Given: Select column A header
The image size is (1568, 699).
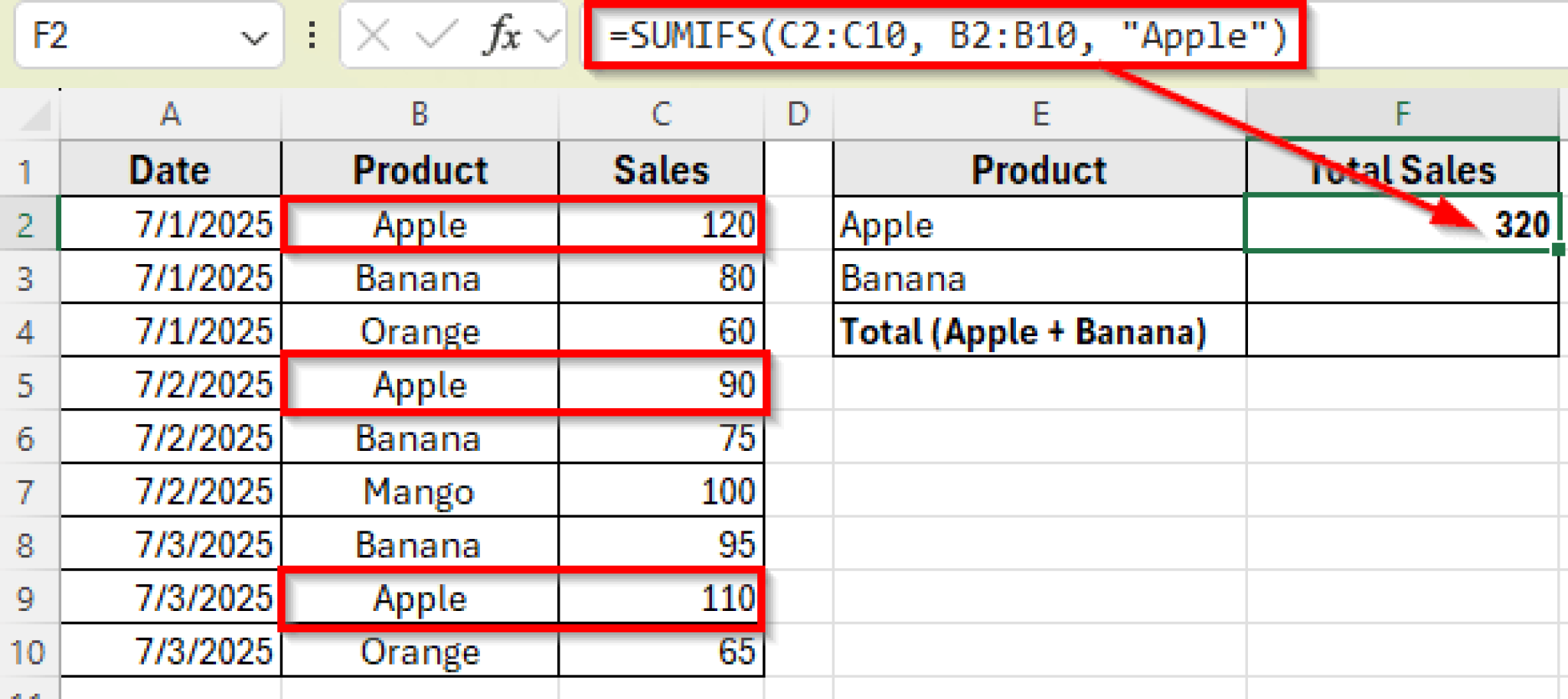Looking at the screenshot, I should pyautogui.click(x=170, y=115).
